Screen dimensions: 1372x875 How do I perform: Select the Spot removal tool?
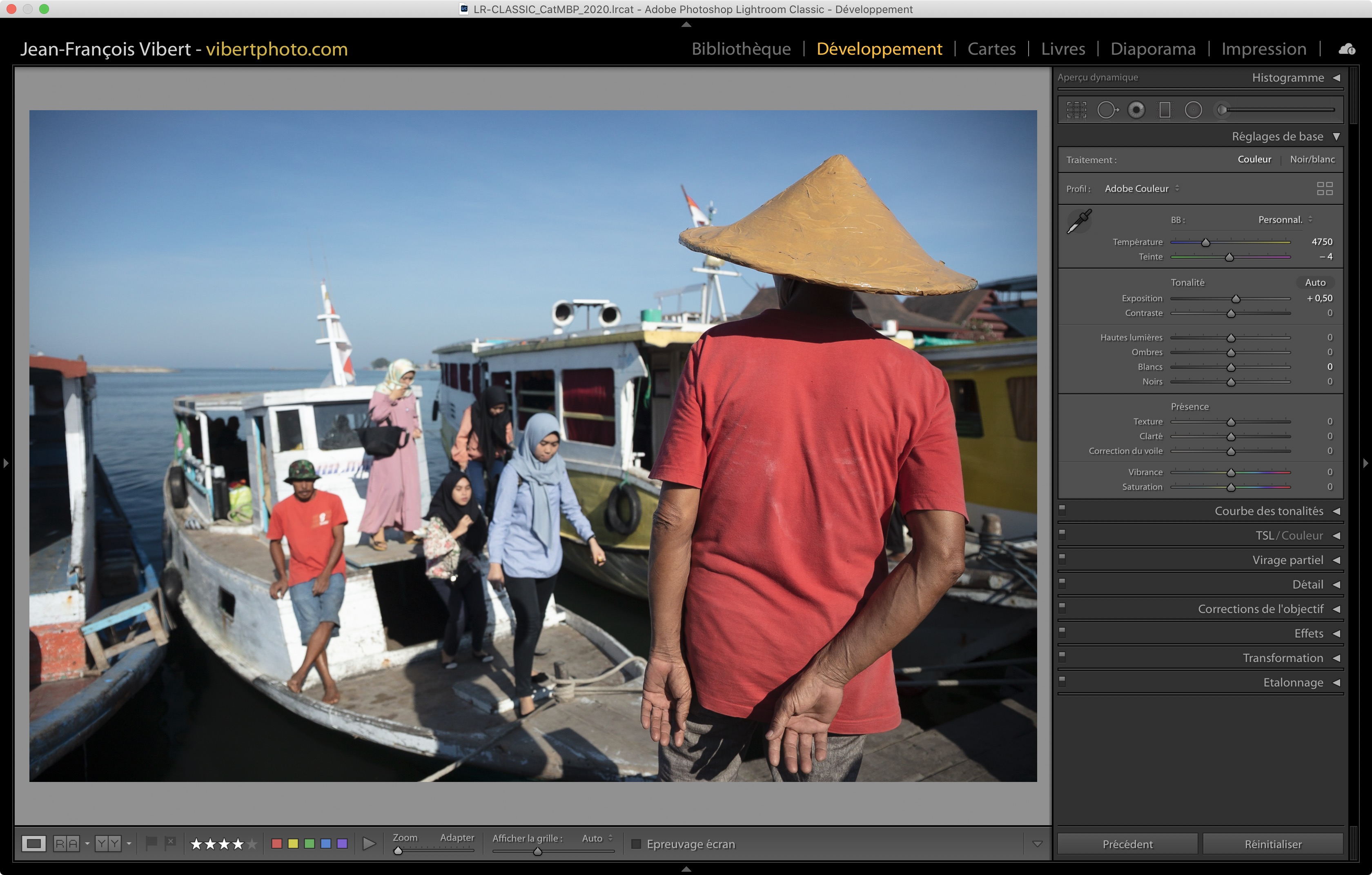tap(1107, 110)
